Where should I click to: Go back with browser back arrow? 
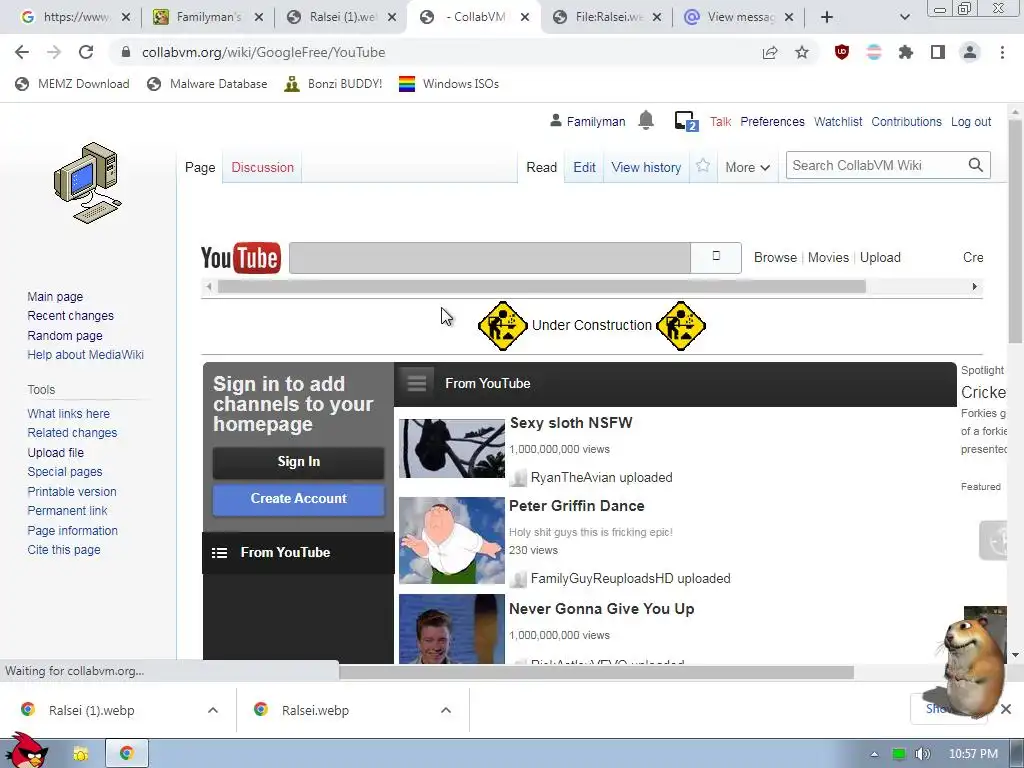point(22,52)
